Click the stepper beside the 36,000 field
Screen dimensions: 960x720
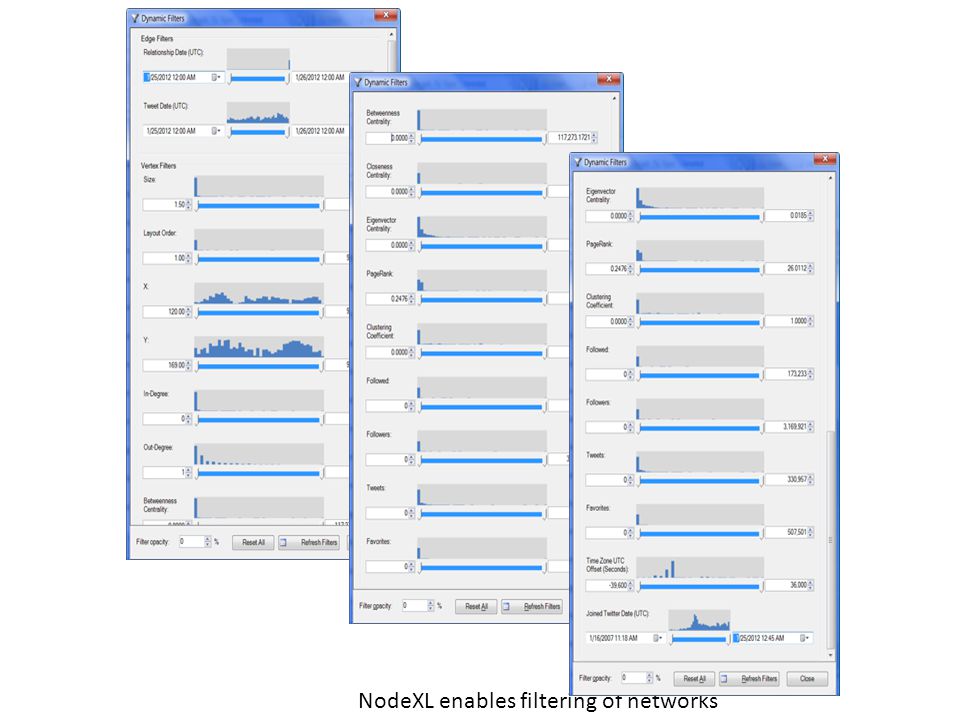811,585
